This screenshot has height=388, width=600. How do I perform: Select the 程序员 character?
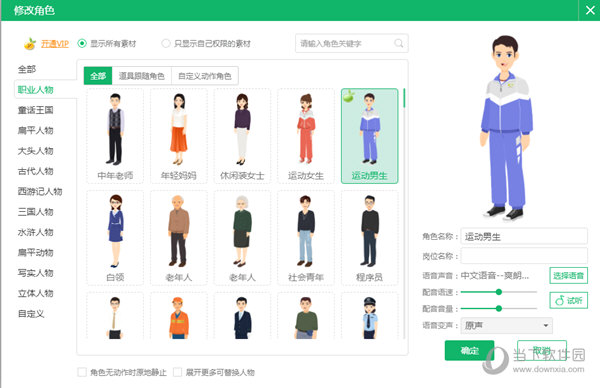[x=369, y=238]
